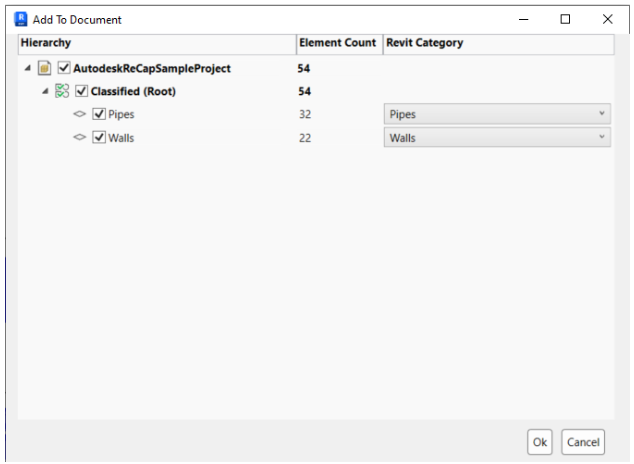This screenshot has height=464, width=634.
Task: Open the Walls Revit Category dropdown
Action: 497,137
